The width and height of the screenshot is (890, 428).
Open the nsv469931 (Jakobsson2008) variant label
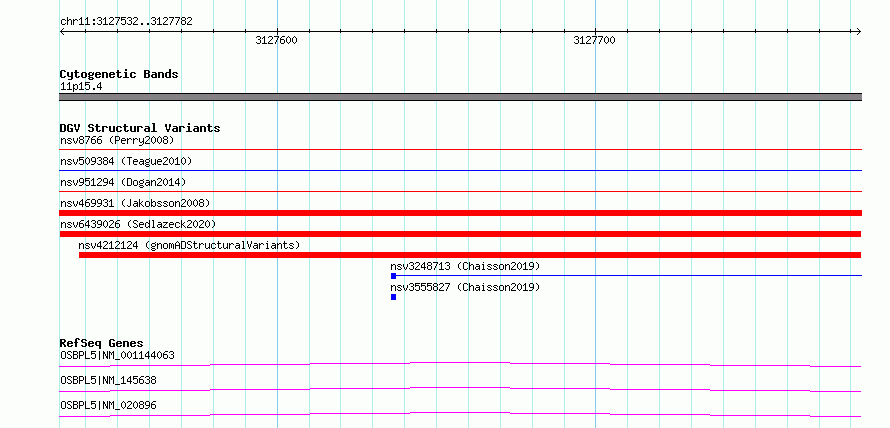135,203
